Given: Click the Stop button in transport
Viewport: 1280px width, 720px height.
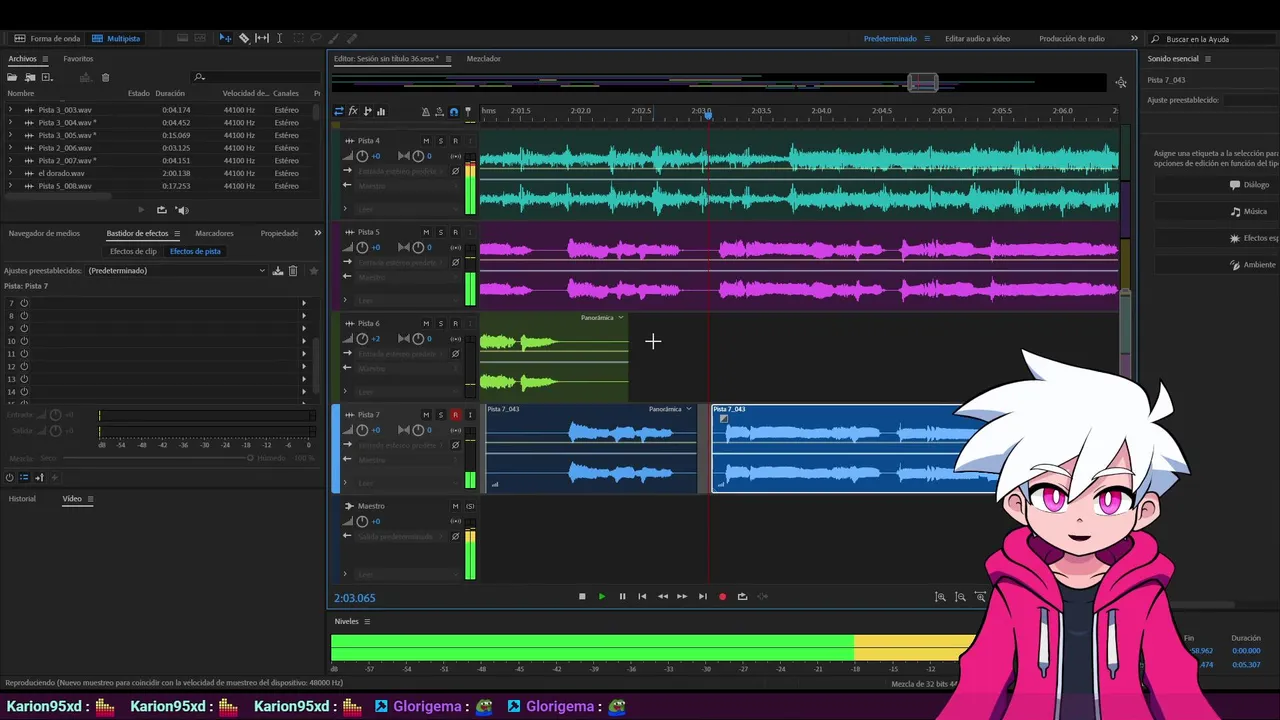Looking at the screenshot, I should tap(582, 597).
